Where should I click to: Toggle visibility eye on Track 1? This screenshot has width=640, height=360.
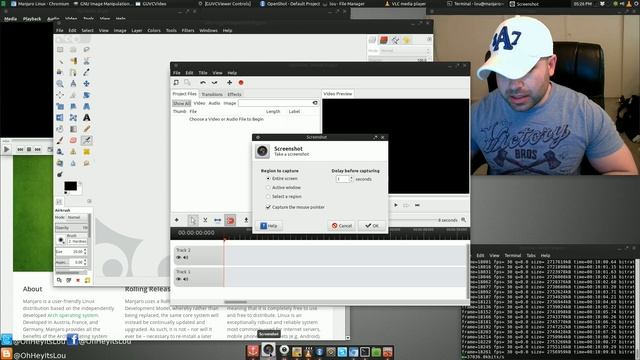pyautogui.click(x=178, y=279)
